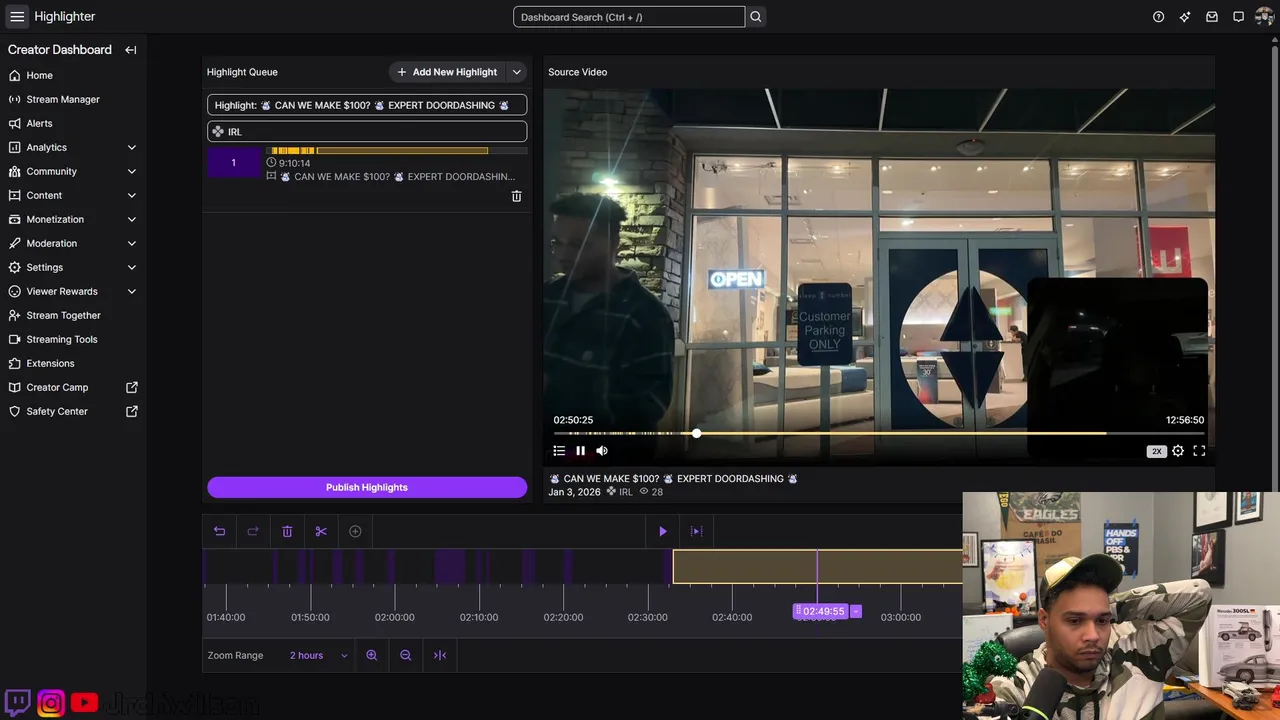Click the Instagram logo overlay icon
Screen dimensions: 1280x720
click(51, 703)
